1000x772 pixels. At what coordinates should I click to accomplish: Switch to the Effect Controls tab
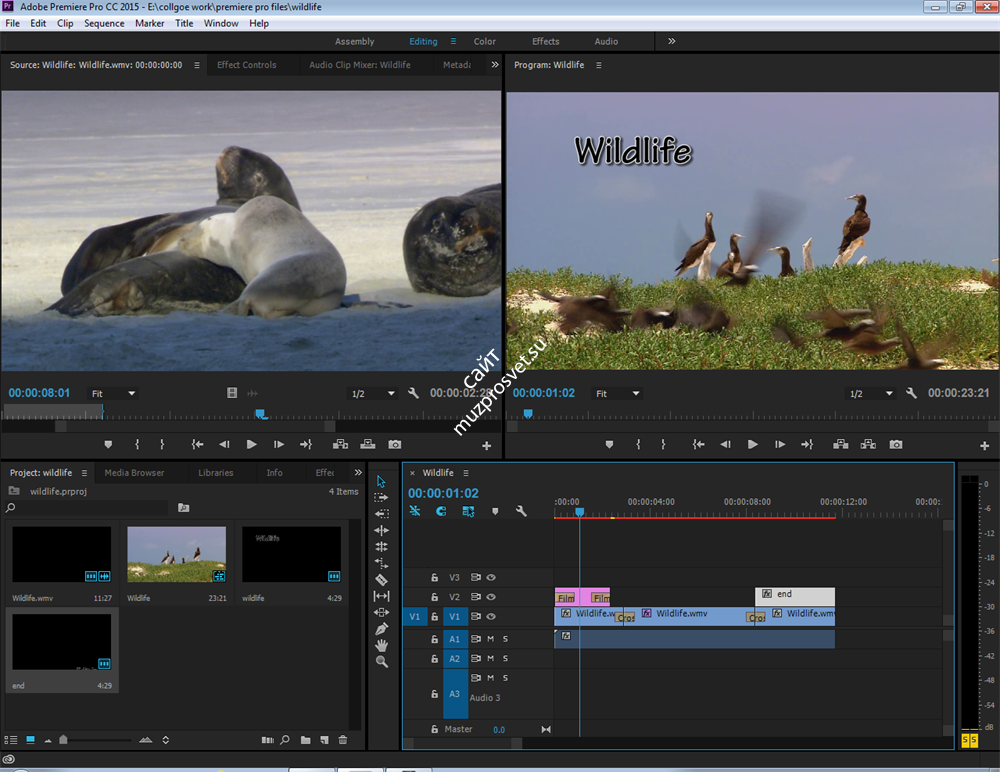(x=247, y=64)
